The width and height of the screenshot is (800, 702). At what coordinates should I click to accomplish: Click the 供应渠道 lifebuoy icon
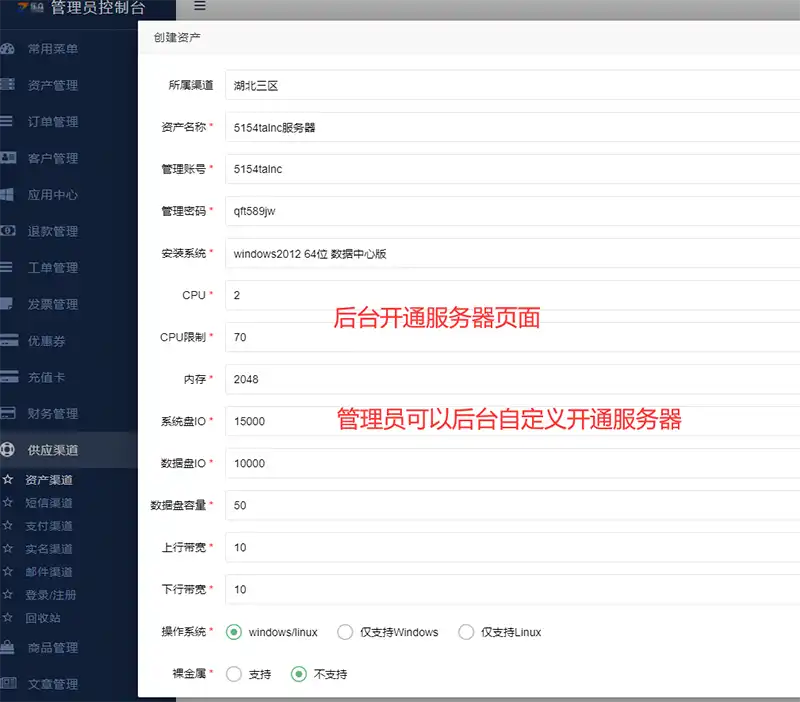click(8, 449)
